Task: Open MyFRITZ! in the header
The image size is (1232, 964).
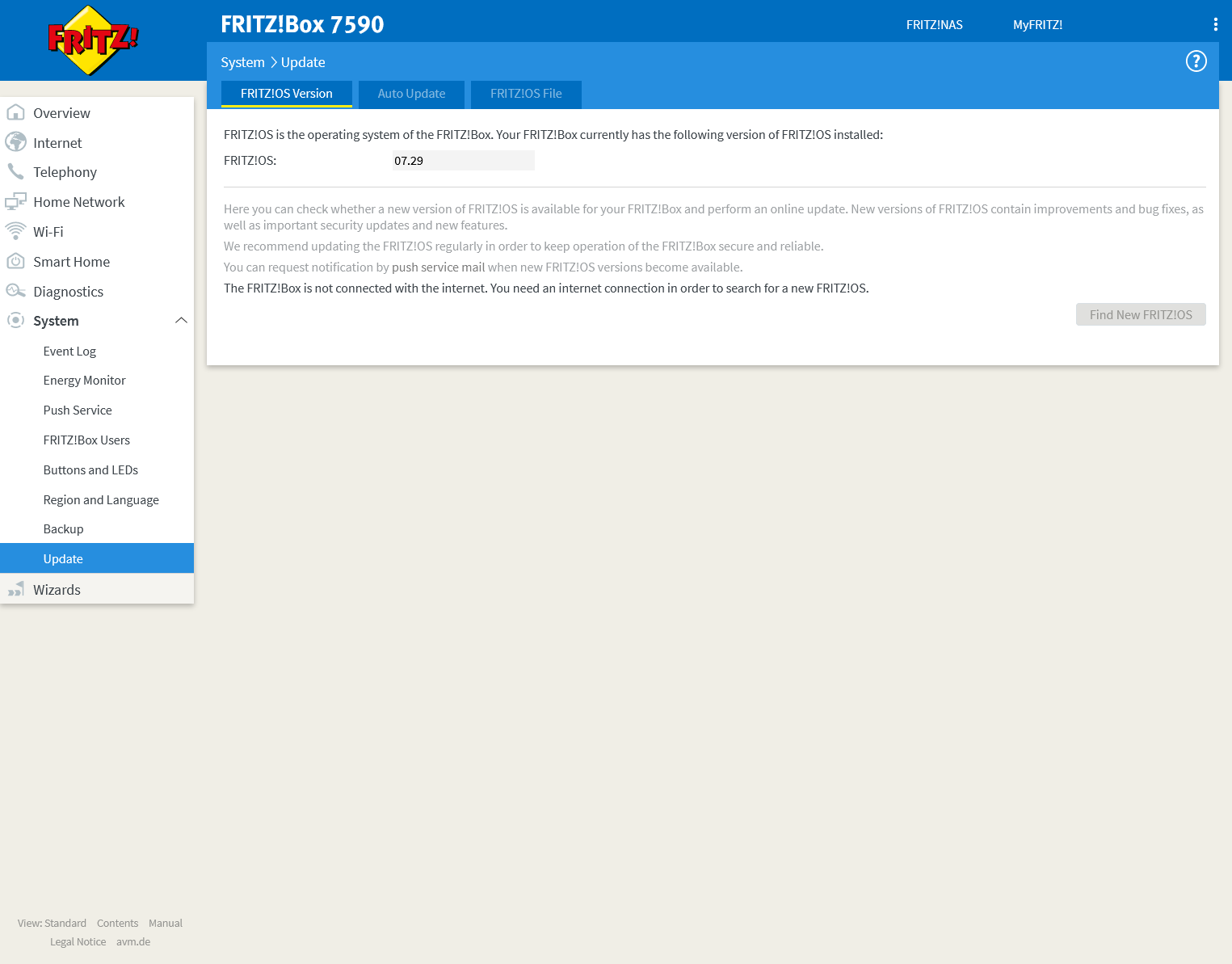Action: (1037, 25)
